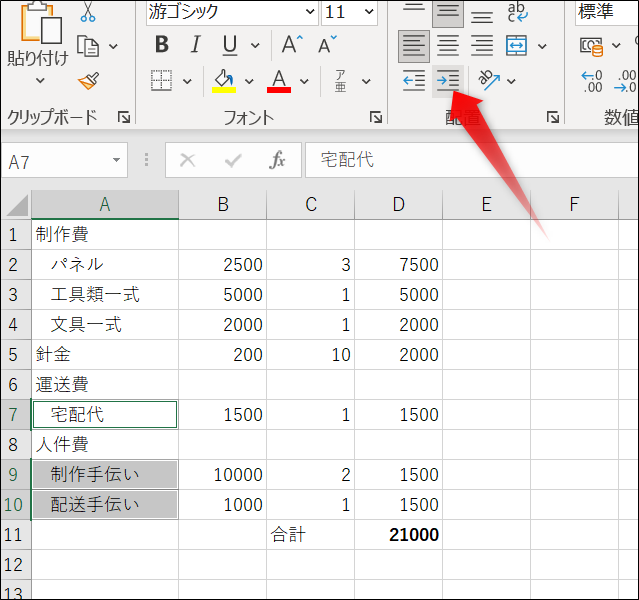This screenshot has height=600, width=639.
Task: Open the underline style dropdown arrow
Action: (255, 45)
